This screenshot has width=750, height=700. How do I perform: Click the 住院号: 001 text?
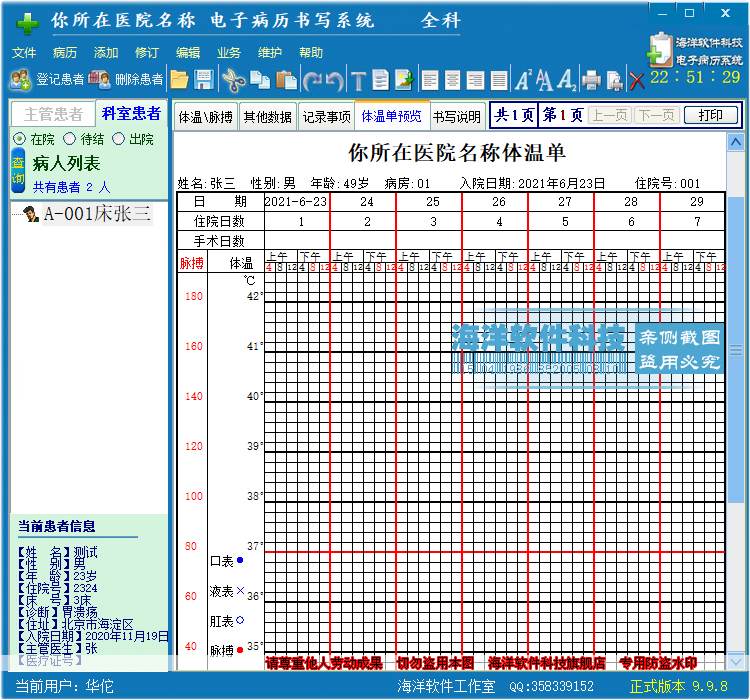(667, 183)
